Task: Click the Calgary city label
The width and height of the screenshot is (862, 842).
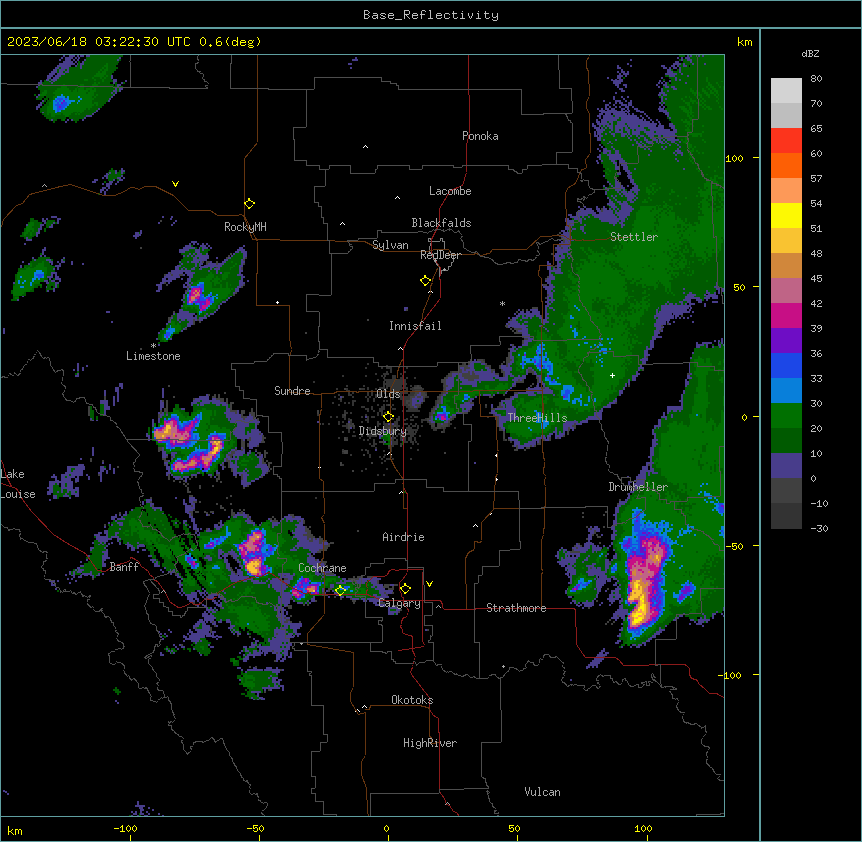Action: pos(399,603)
